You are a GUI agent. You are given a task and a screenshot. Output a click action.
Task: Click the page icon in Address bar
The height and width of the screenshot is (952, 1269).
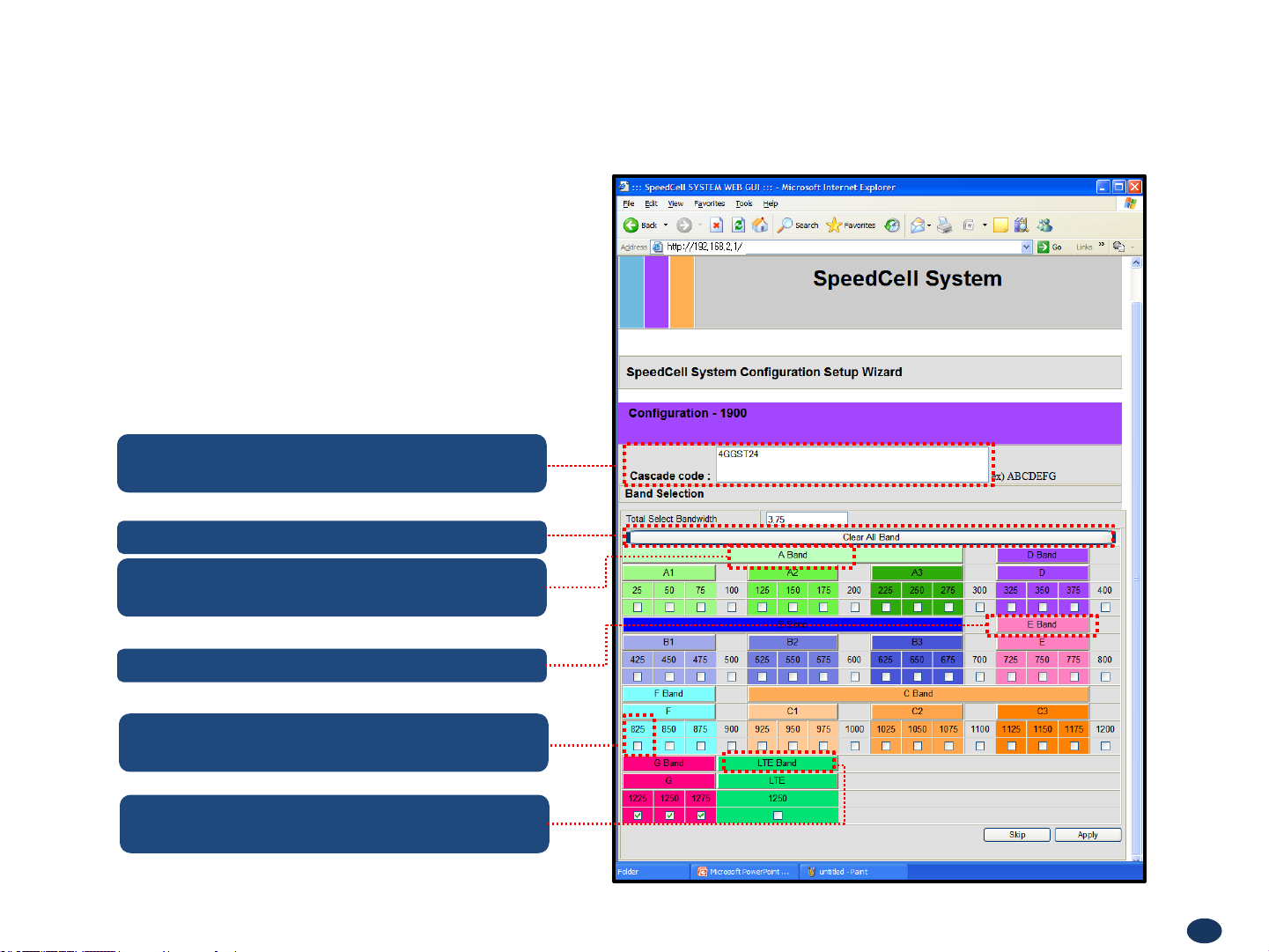click(658, 247)
